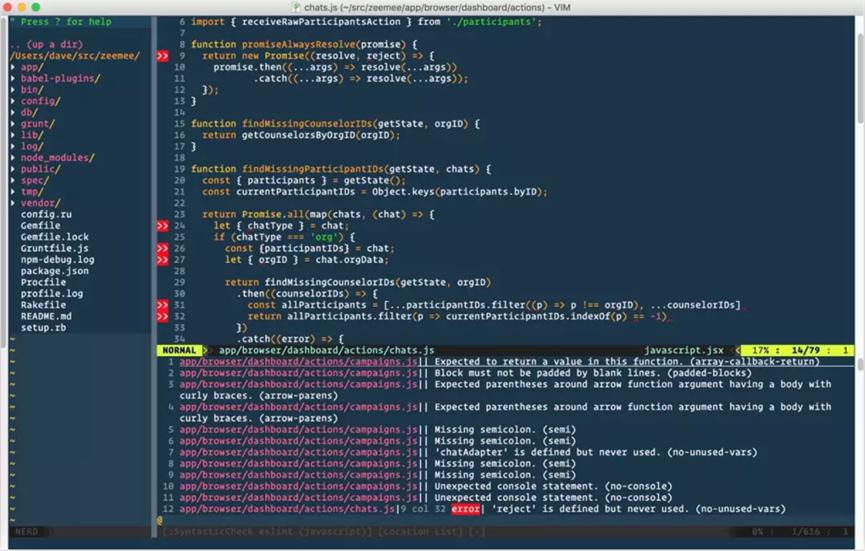Select README.md in the file tree
Screen dimensions: 865x551
[x=47, y=316]
